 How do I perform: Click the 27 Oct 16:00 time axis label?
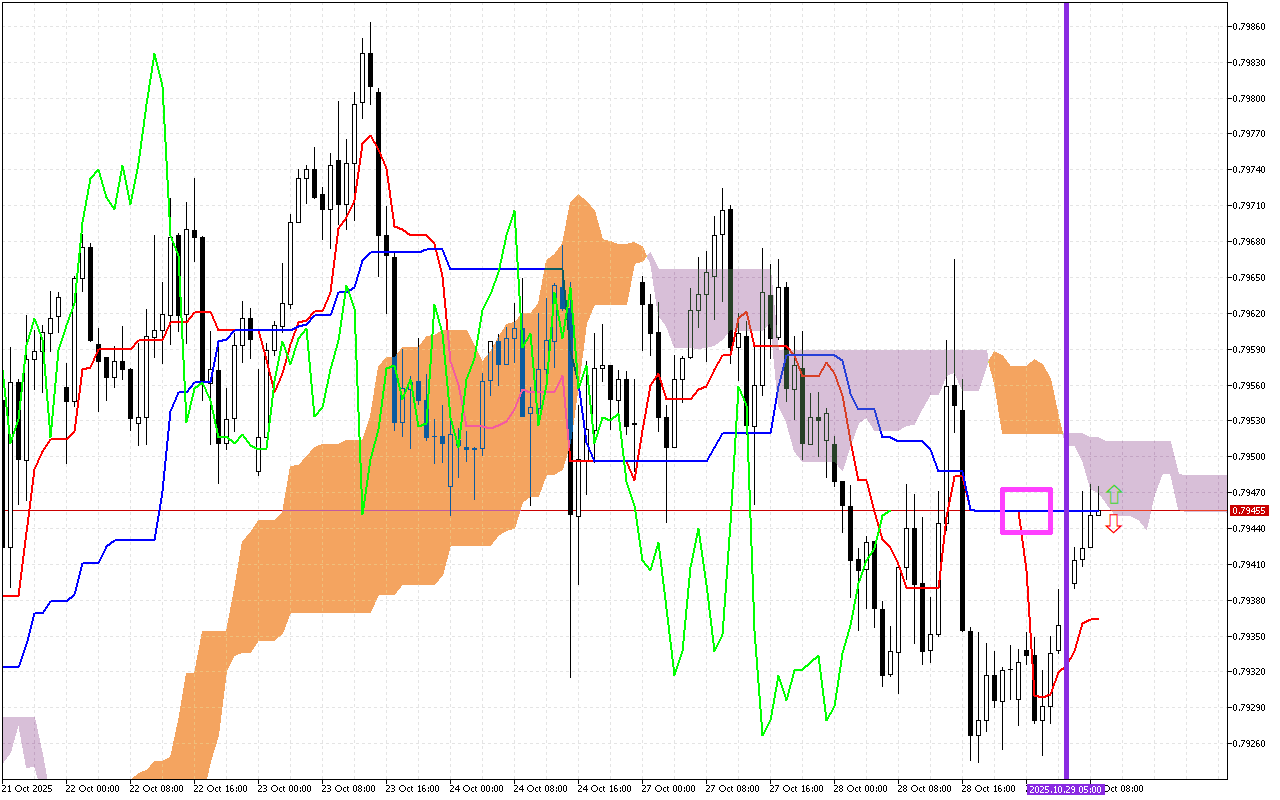(797, 789)
